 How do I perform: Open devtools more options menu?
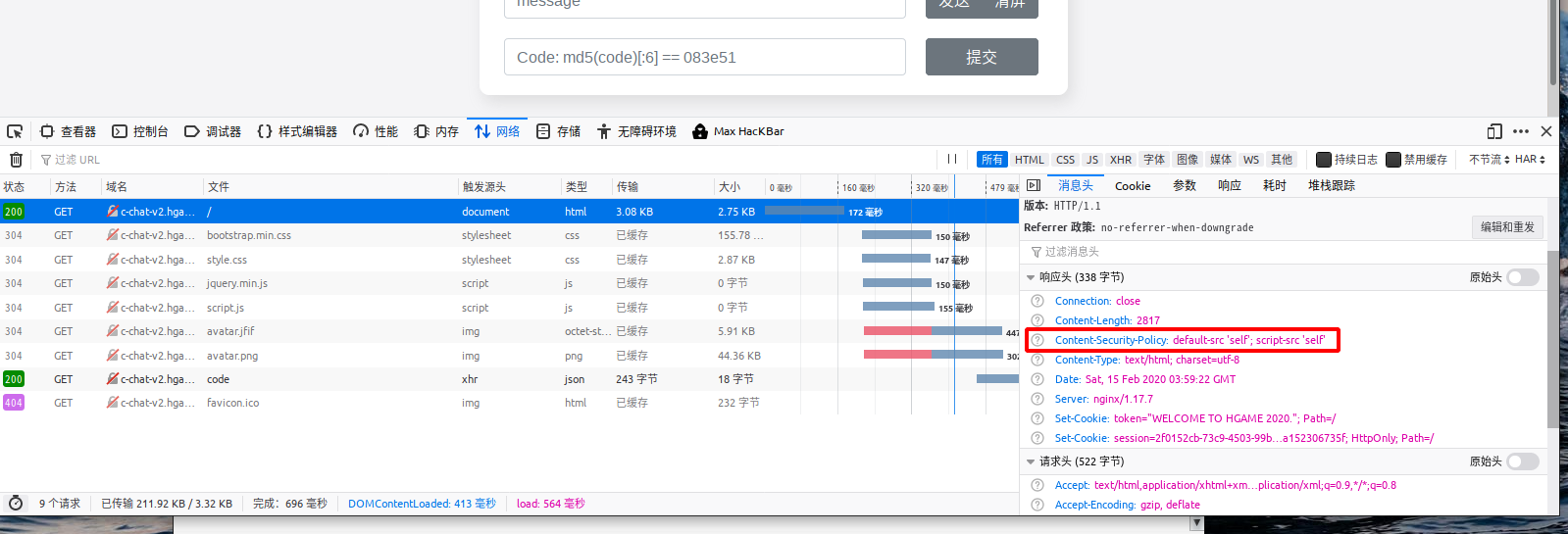[1521, 131]
